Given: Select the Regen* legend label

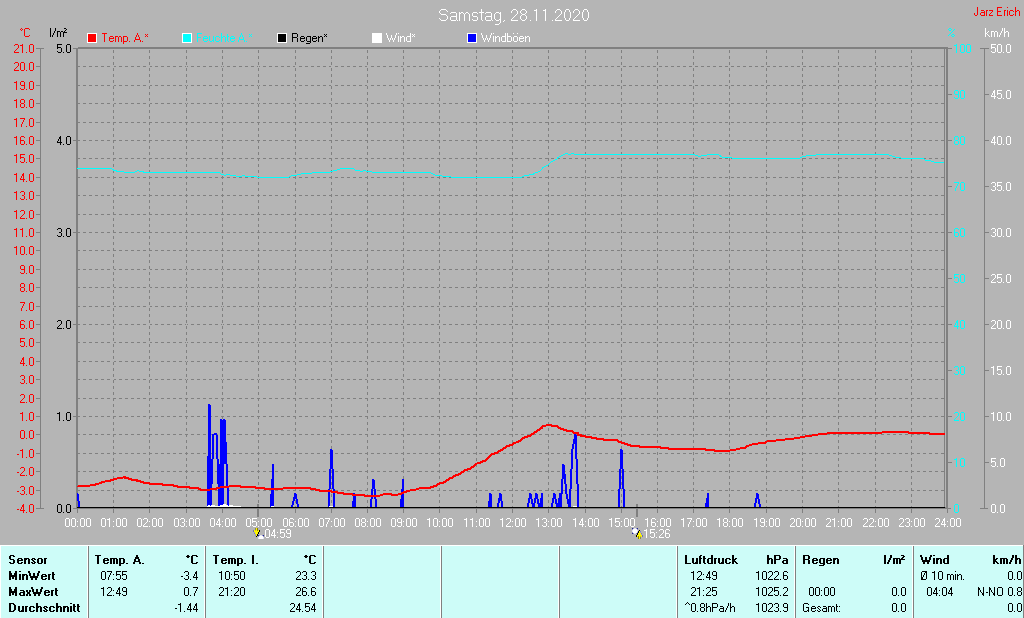Looking at the screenshot, I should tap(310, 38).
